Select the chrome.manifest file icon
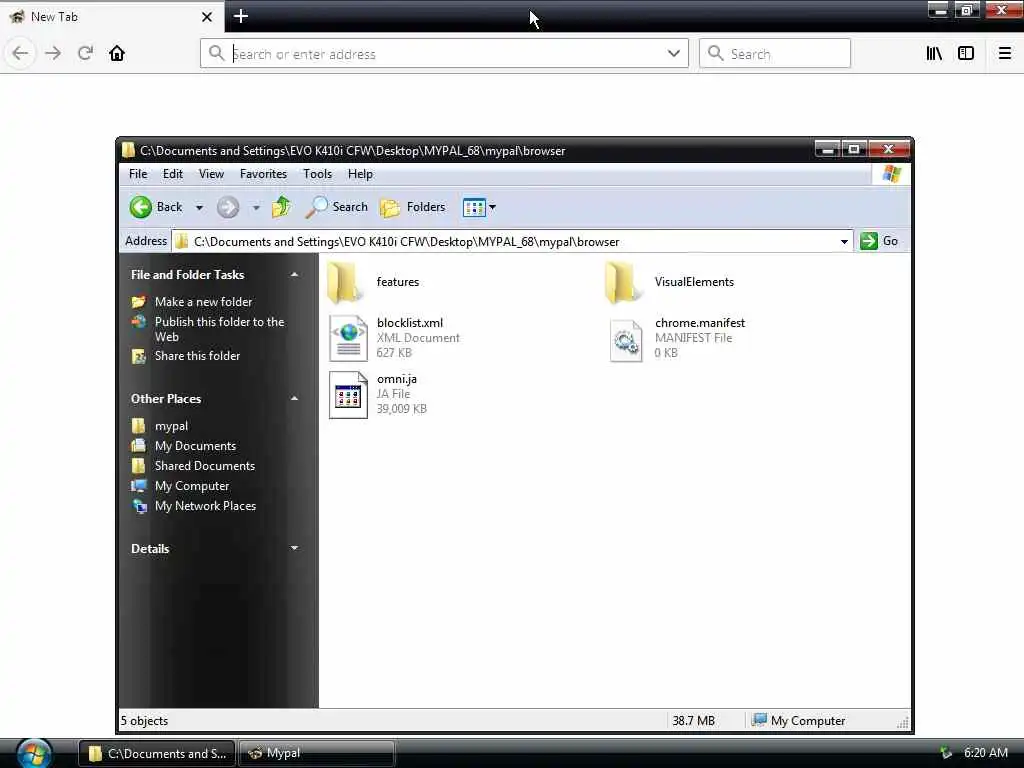Viewport: 1024px width, 768px height. [626, 340]
